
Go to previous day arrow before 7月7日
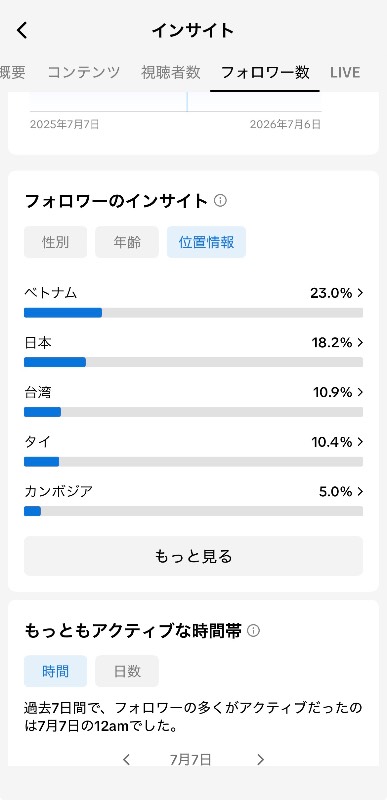[126, 759]
